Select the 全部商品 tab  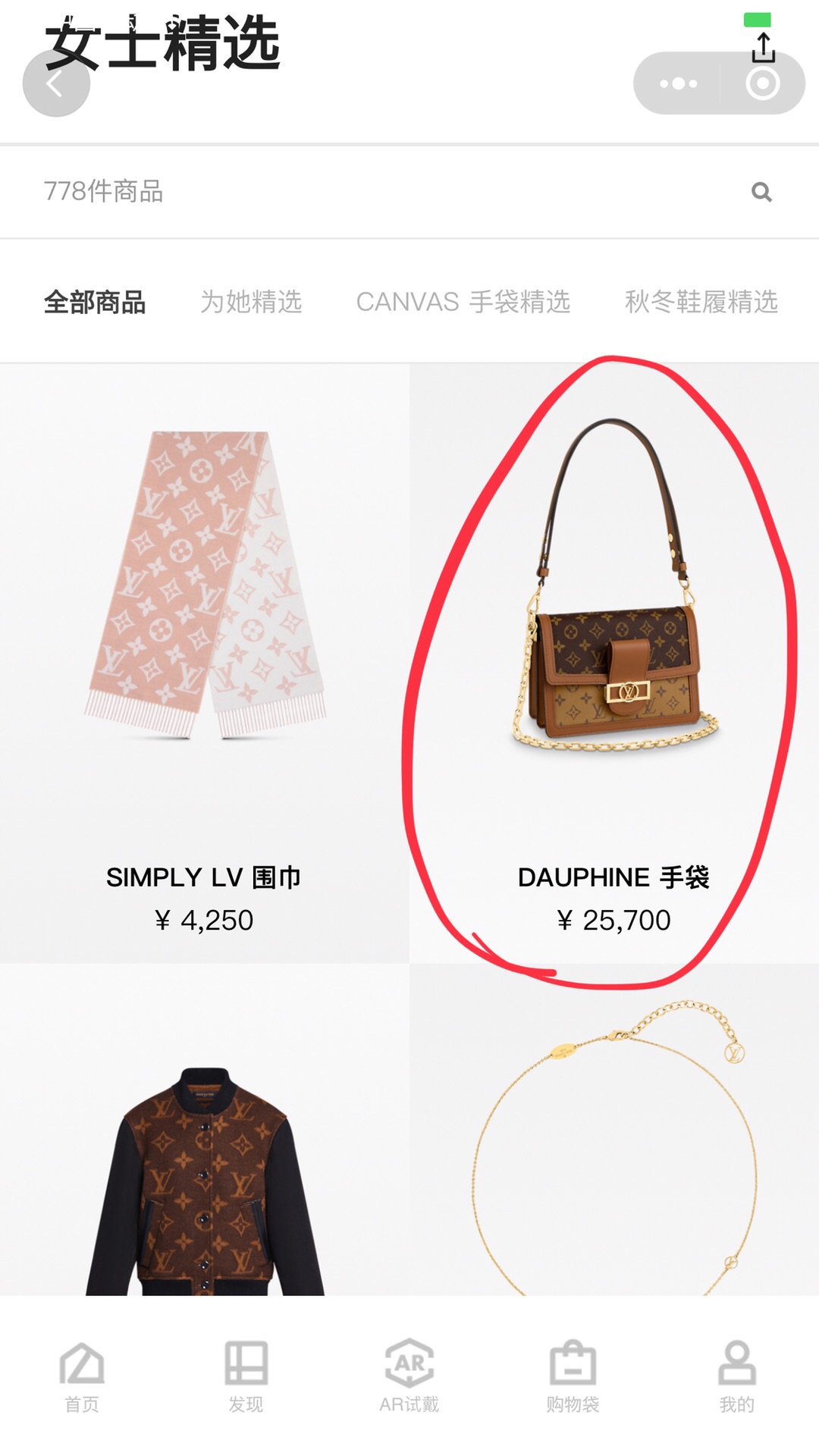pyautogui.click(x=95, y=302)
